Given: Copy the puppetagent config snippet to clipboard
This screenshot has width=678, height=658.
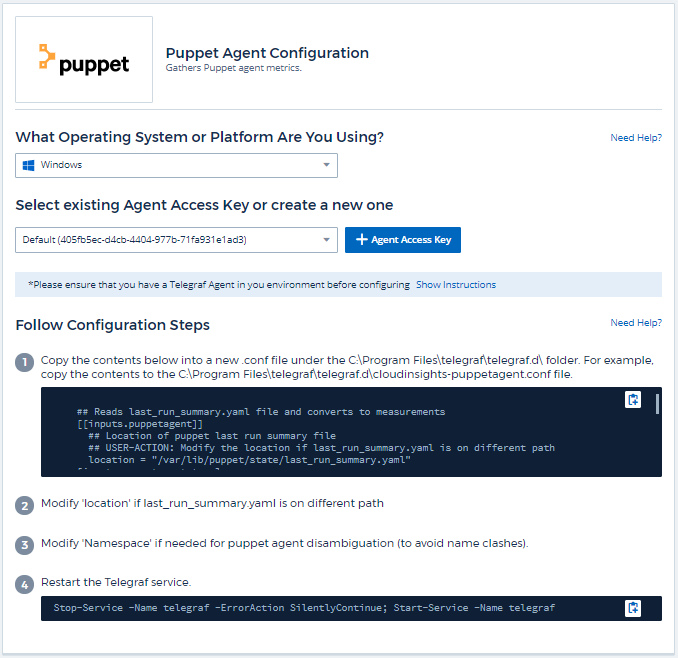Looking at the screenshot, I should click(x=633, y=399).
